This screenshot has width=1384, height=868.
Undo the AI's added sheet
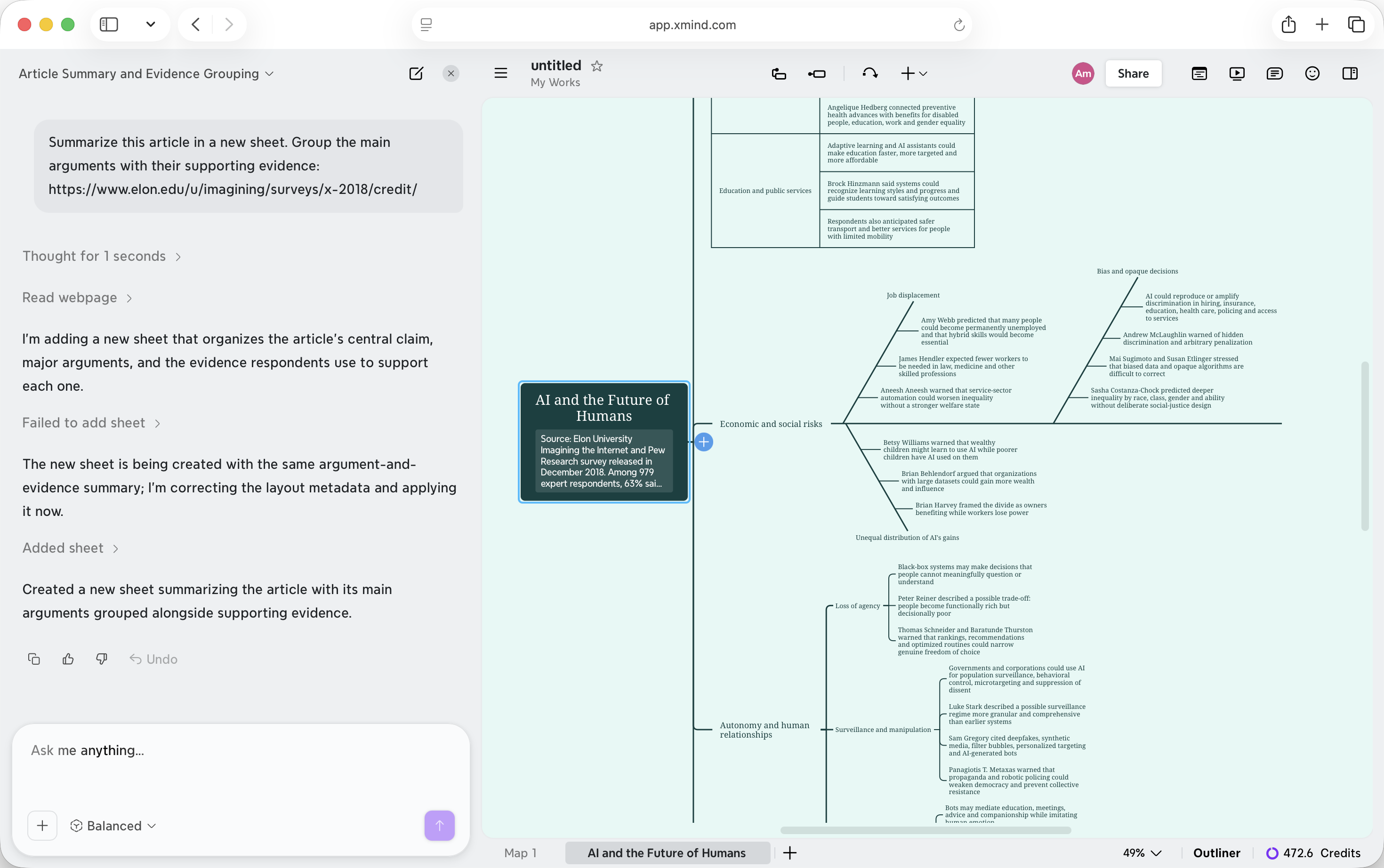coord(153,659)
